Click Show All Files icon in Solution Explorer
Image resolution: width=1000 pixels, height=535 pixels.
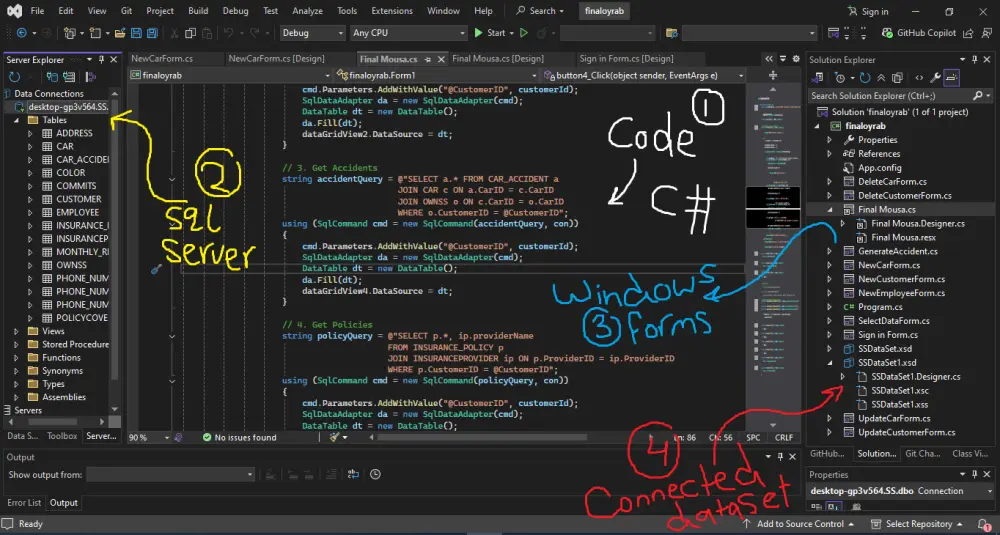pos(897,78)
